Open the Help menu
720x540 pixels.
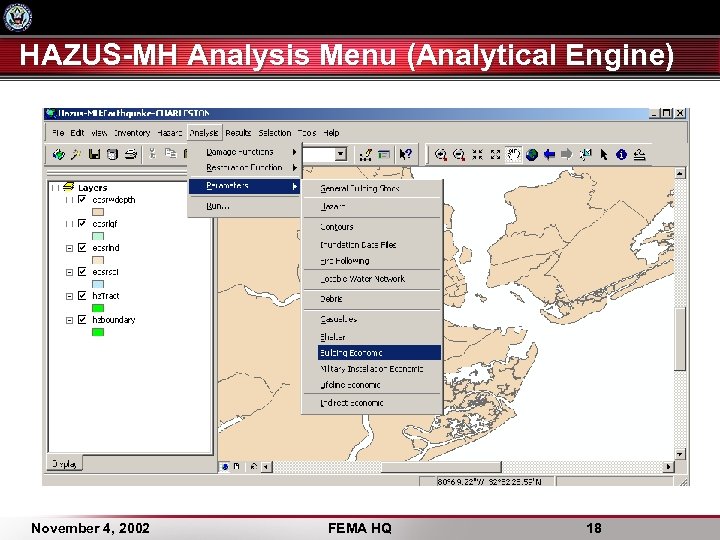click(x=331, y=133)
